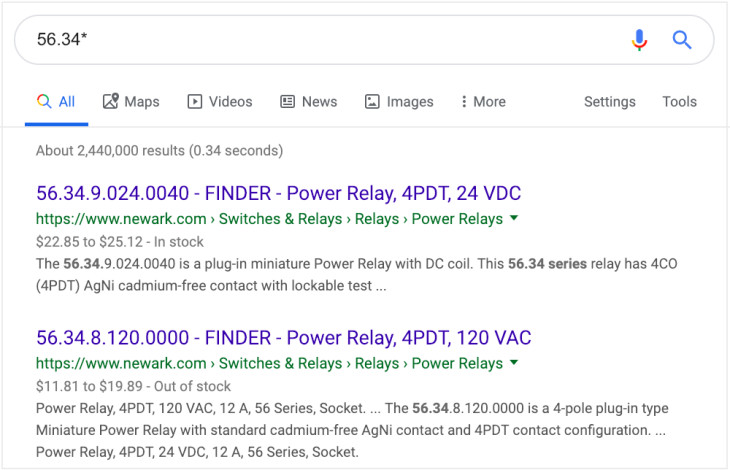
Task: Expand dropdown arrow beside second newark.com URL
Action: (514, 362)
